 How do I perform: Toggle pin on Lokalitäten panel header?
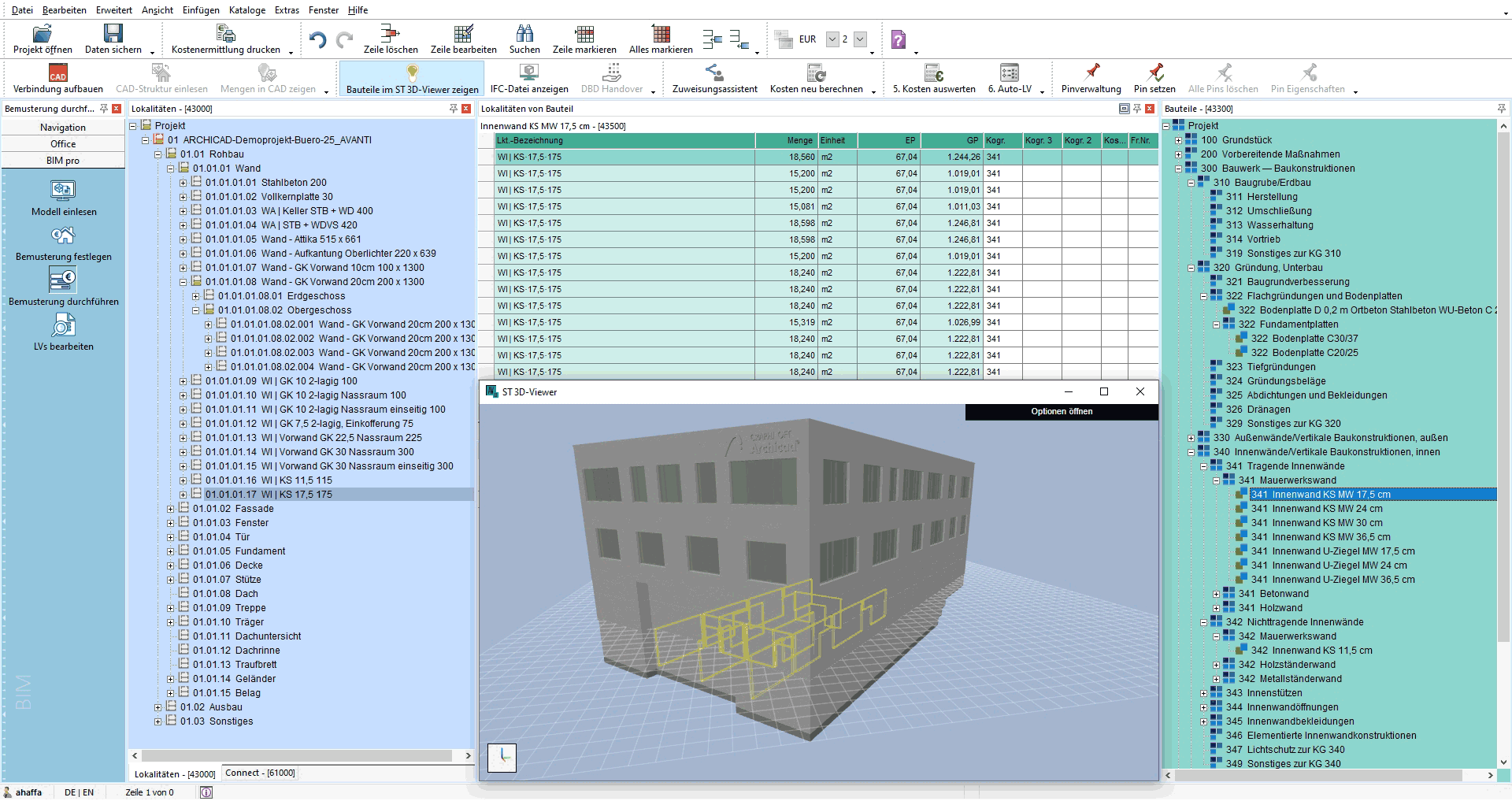454,109
